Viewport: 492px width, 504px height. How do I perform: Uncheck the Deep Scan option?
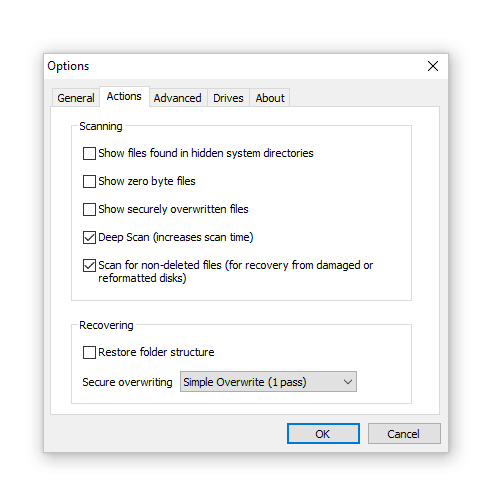(x=89, y=238)
